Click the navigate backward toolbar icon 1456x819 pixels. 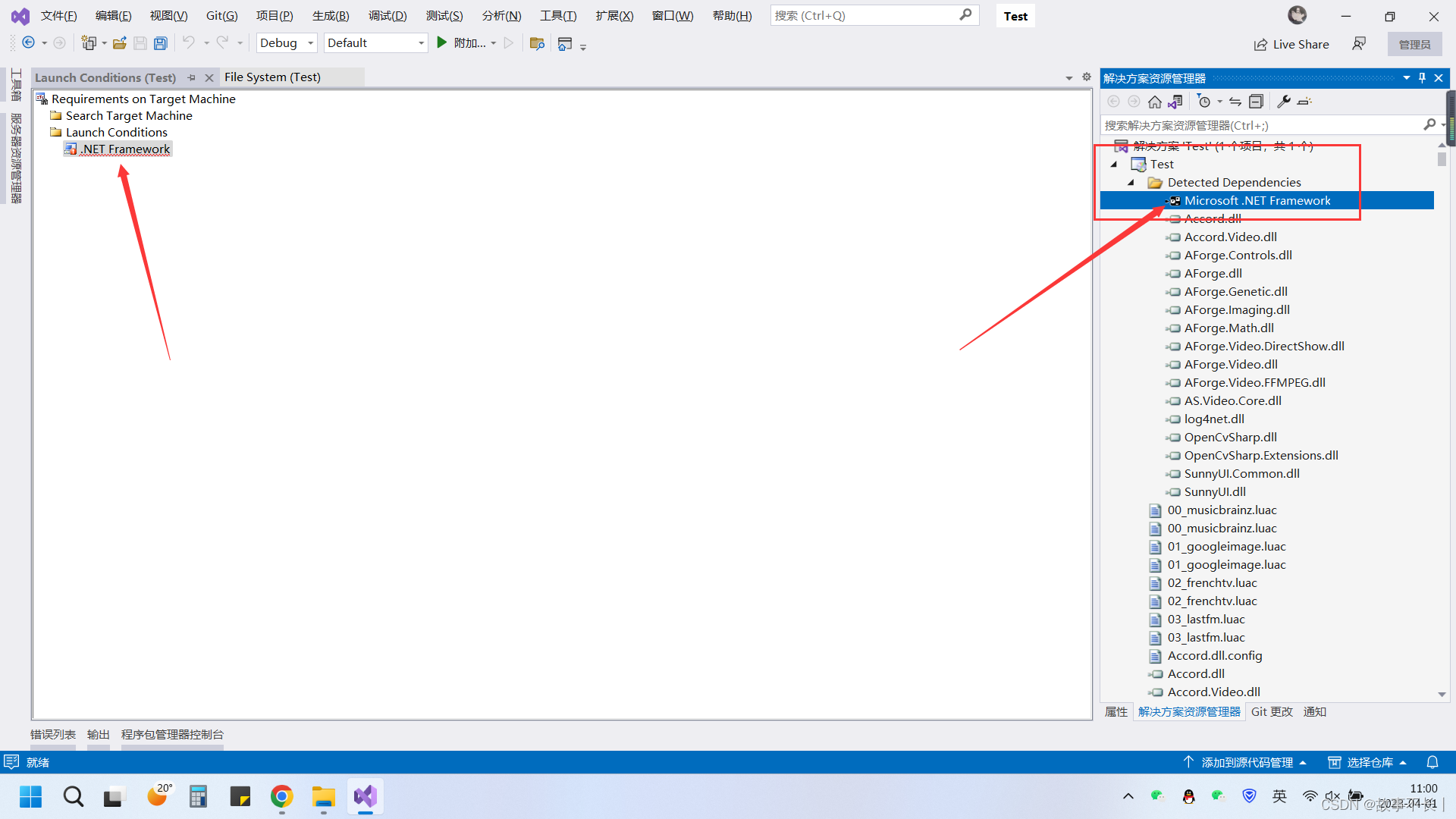click(x=28, y=43)
